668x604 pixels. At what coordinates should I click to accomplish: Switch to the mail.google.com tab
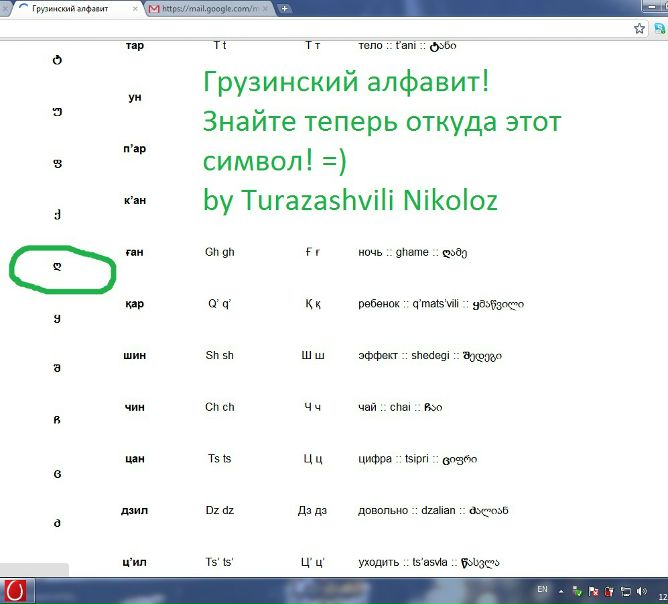pos(205,8)
